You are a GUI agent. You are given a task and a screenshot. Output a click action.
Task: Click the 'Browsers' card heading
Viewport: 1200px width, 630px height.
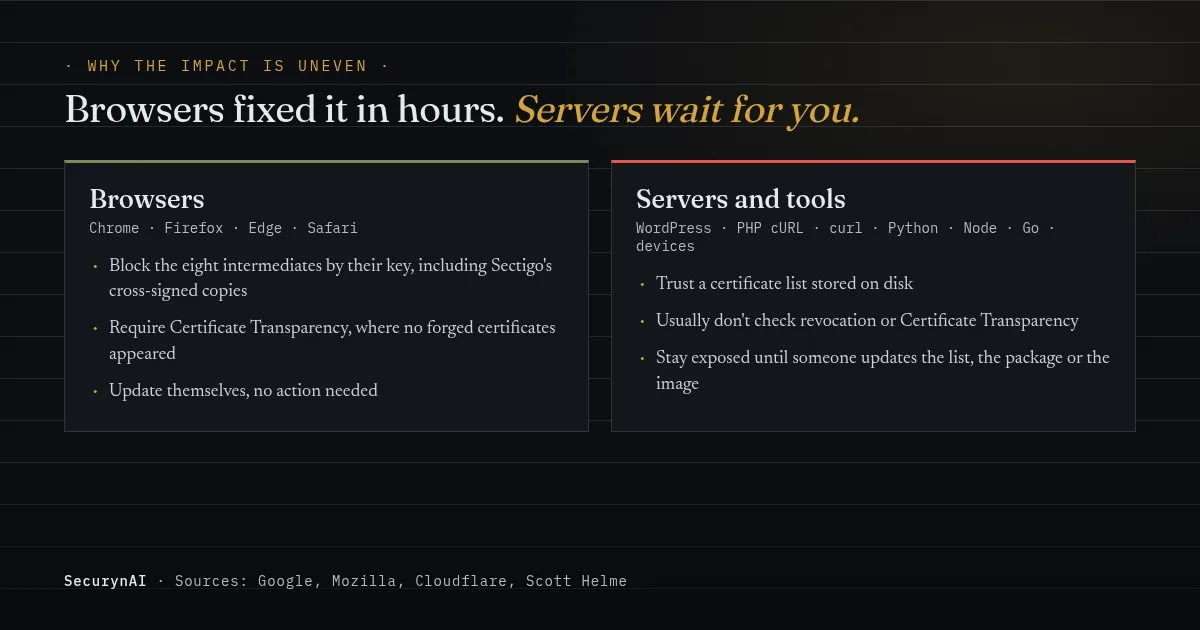[147, 198]
